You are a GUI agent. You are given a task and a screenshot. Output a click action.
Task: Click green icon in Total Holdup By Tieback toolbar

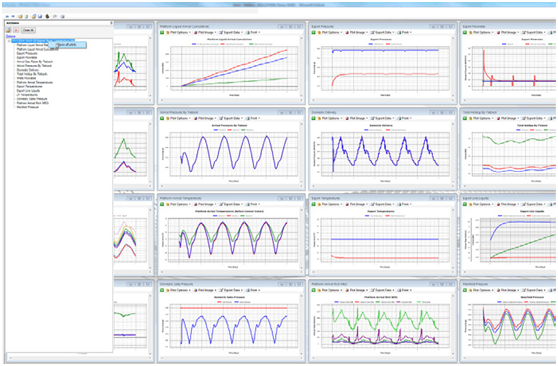click(x=465, y=118)
